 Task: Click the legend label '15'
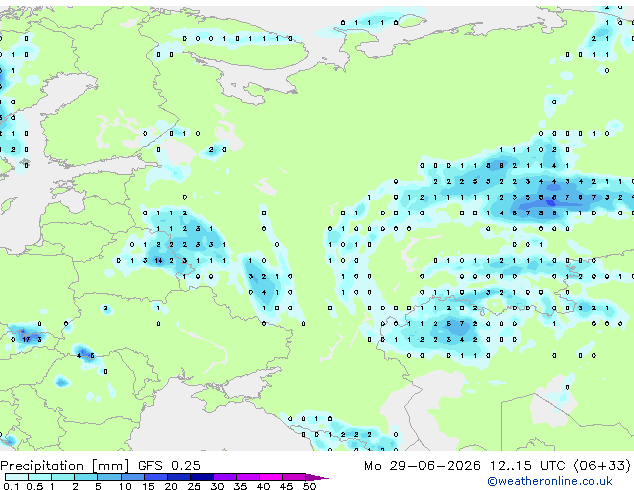148,486
